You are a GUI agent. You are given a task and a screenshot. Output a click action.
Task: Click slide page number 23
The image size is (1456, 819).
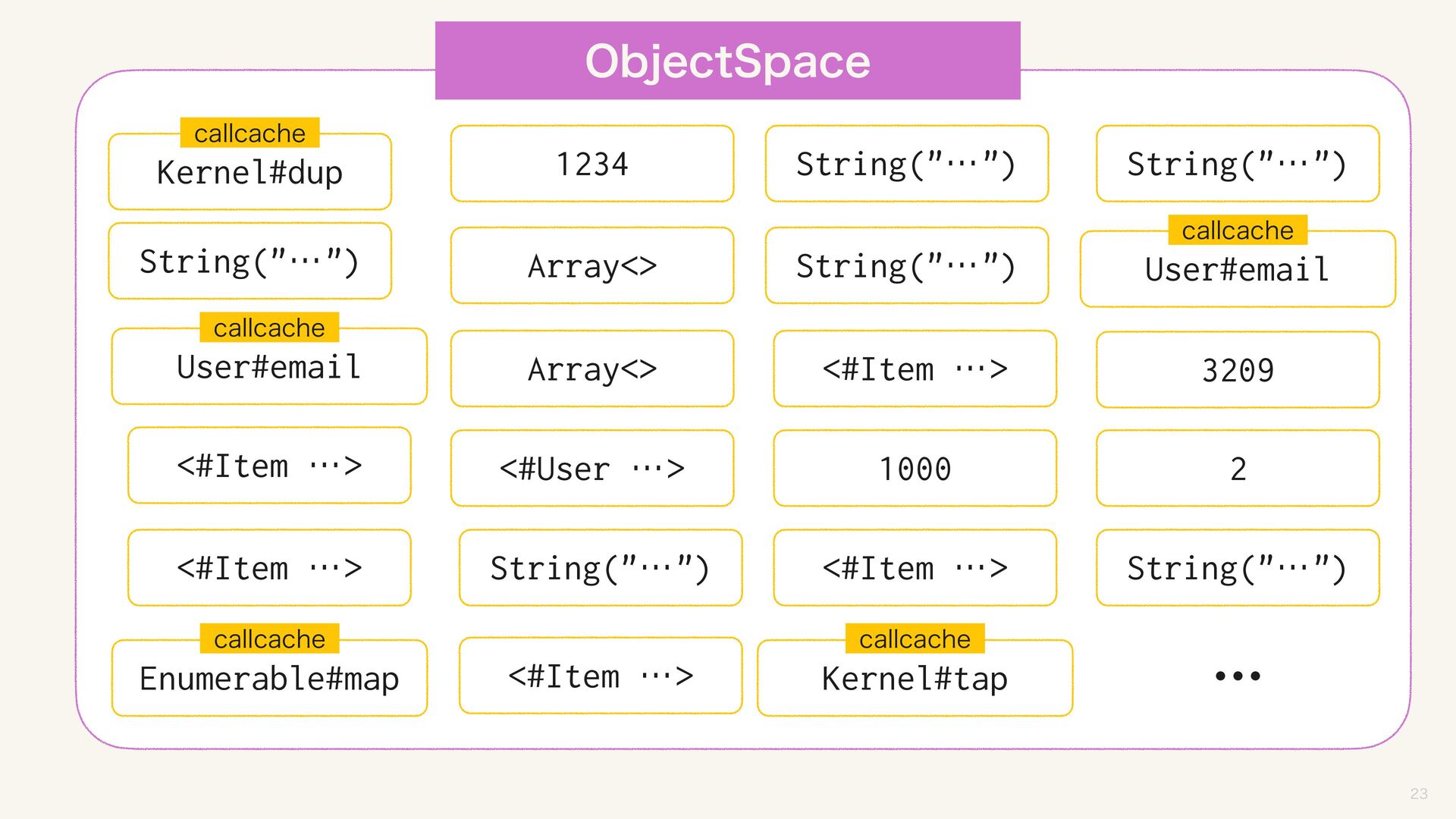click(1419, 793)
